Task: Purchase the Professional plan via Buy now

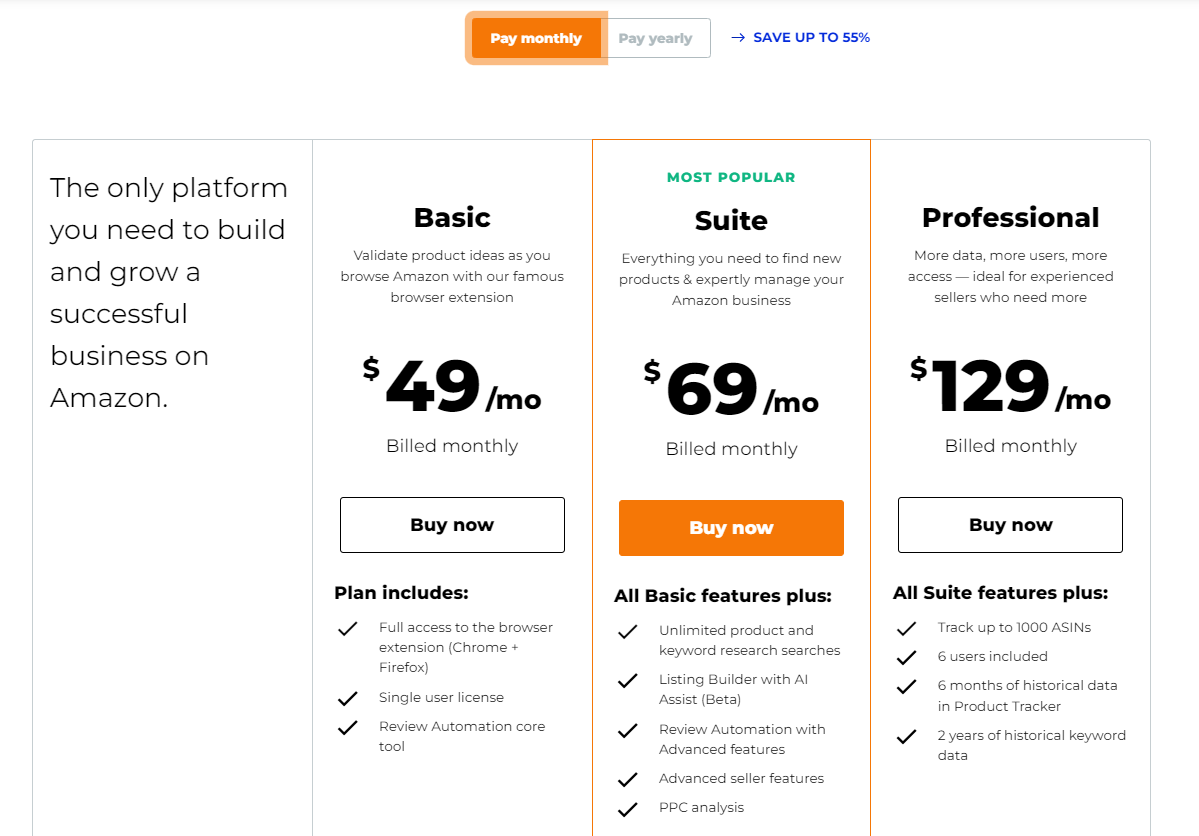Action: 1010,525
